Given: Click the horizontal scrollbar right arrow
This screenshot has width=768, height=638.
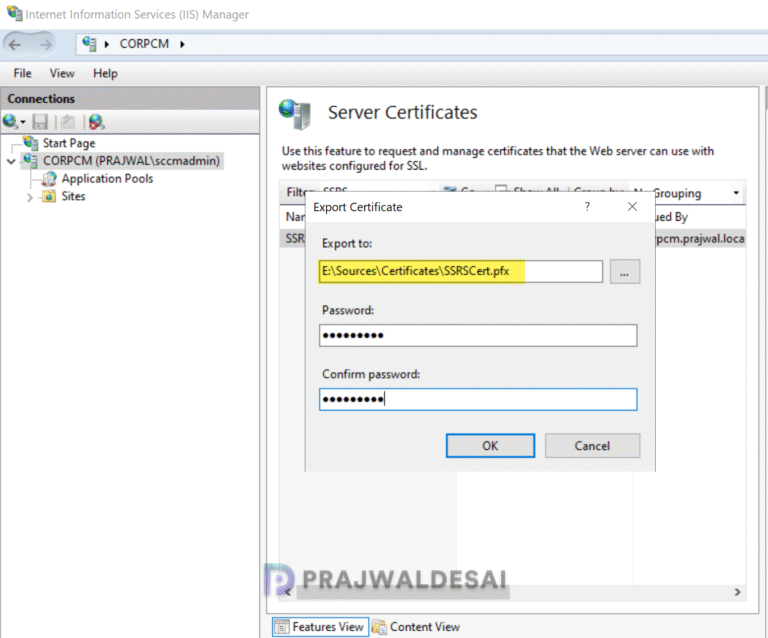Looking at the screenshot, I should tap(737, 592).
